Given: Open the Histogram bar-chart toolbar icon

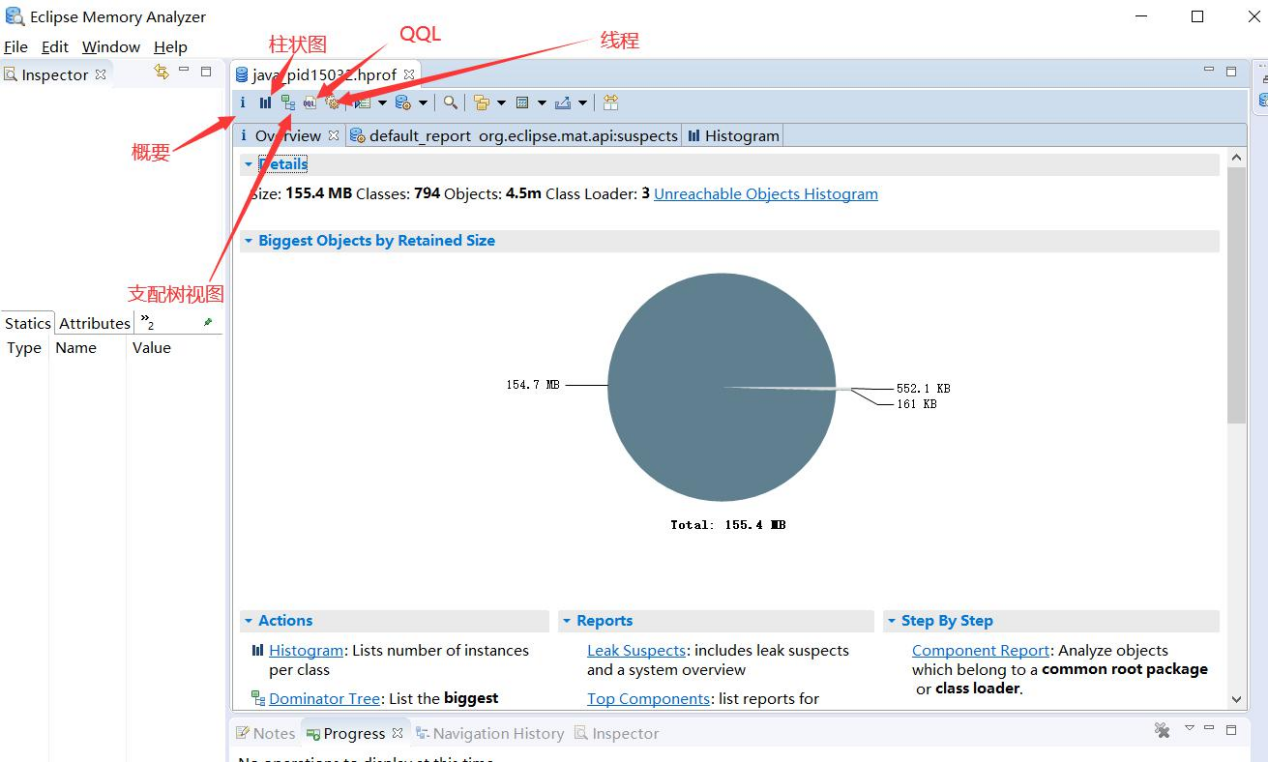Looking at the screenshot, I should (x=265, y=102).
